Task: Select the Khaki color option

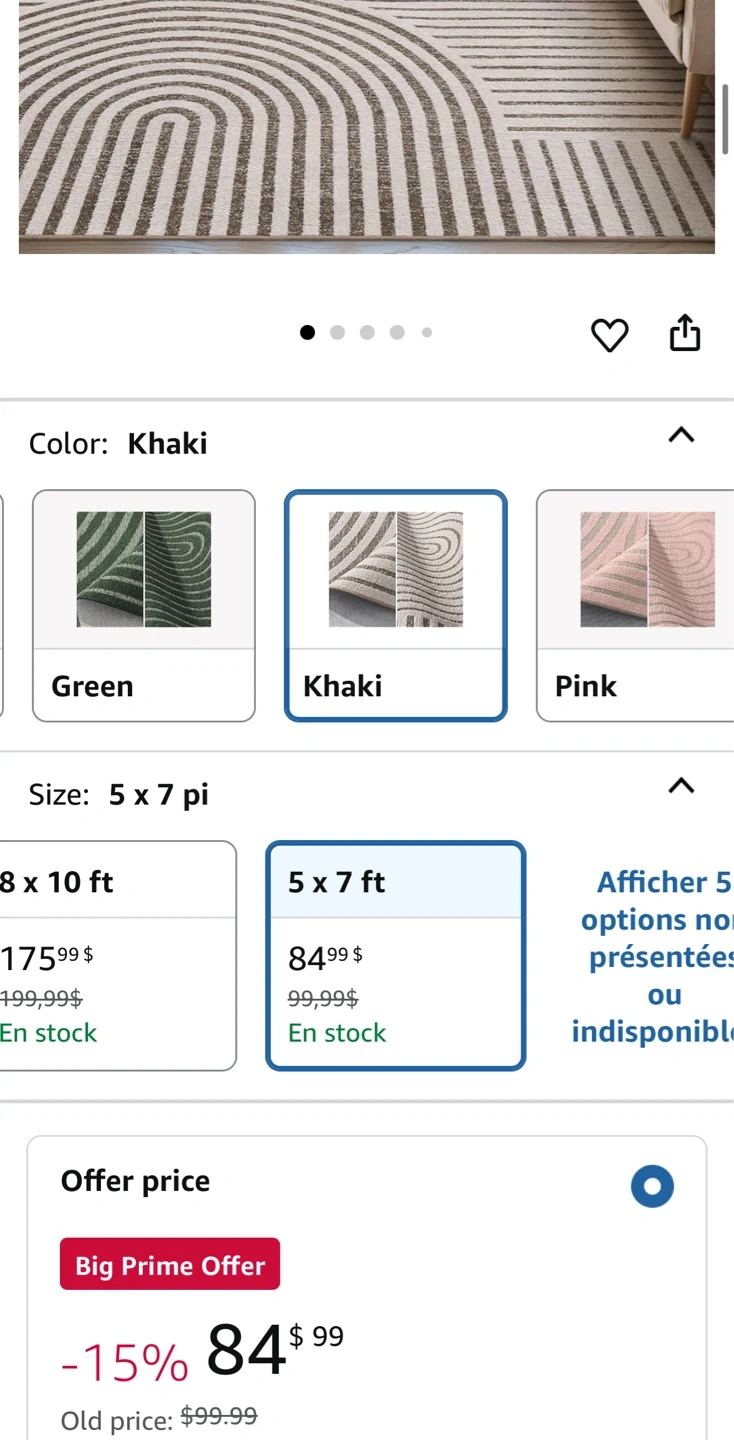Action: [x=396, y=605]
